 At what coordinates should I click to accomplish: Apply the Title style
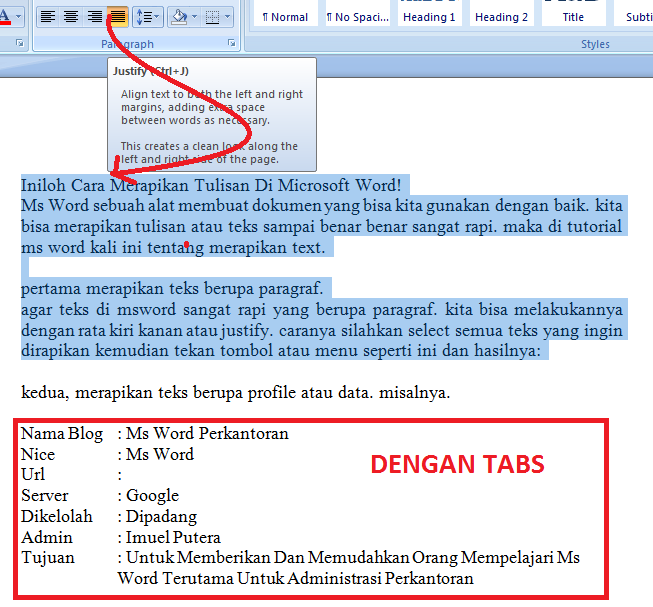pos(573,13)
